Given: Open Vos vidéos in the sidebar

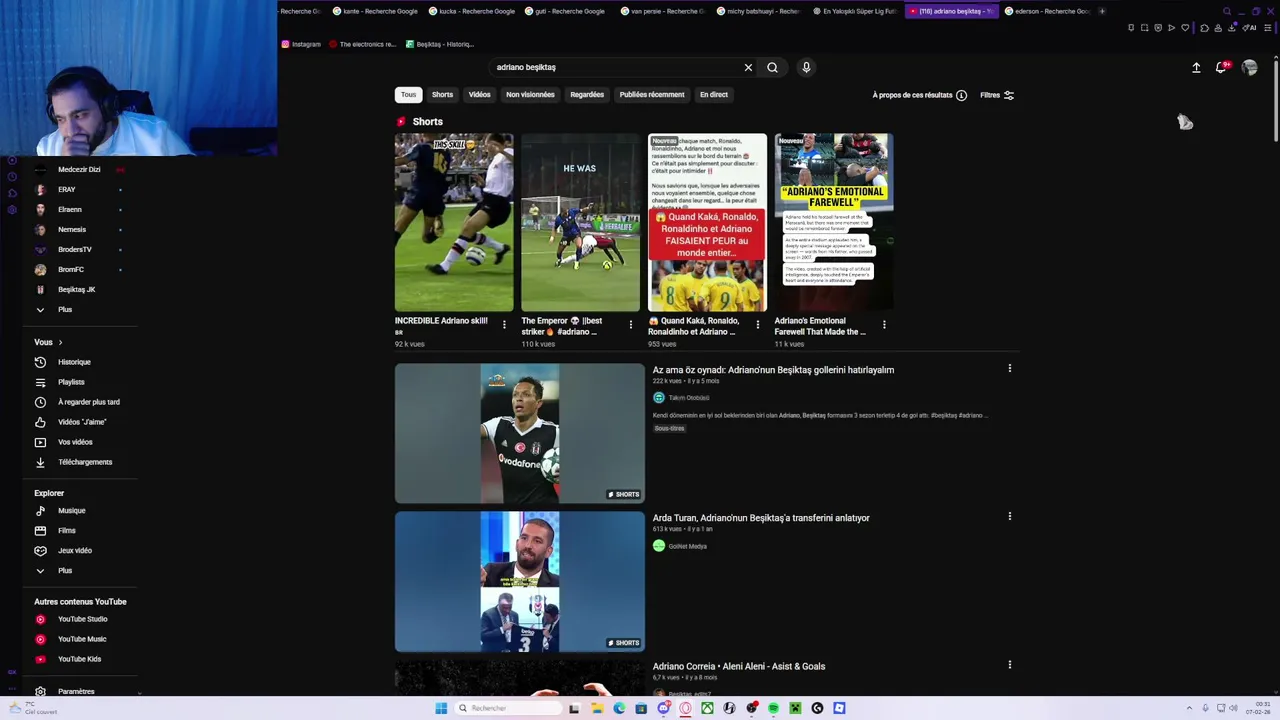Looking at the screenshot, I should (x=75, y=442).
